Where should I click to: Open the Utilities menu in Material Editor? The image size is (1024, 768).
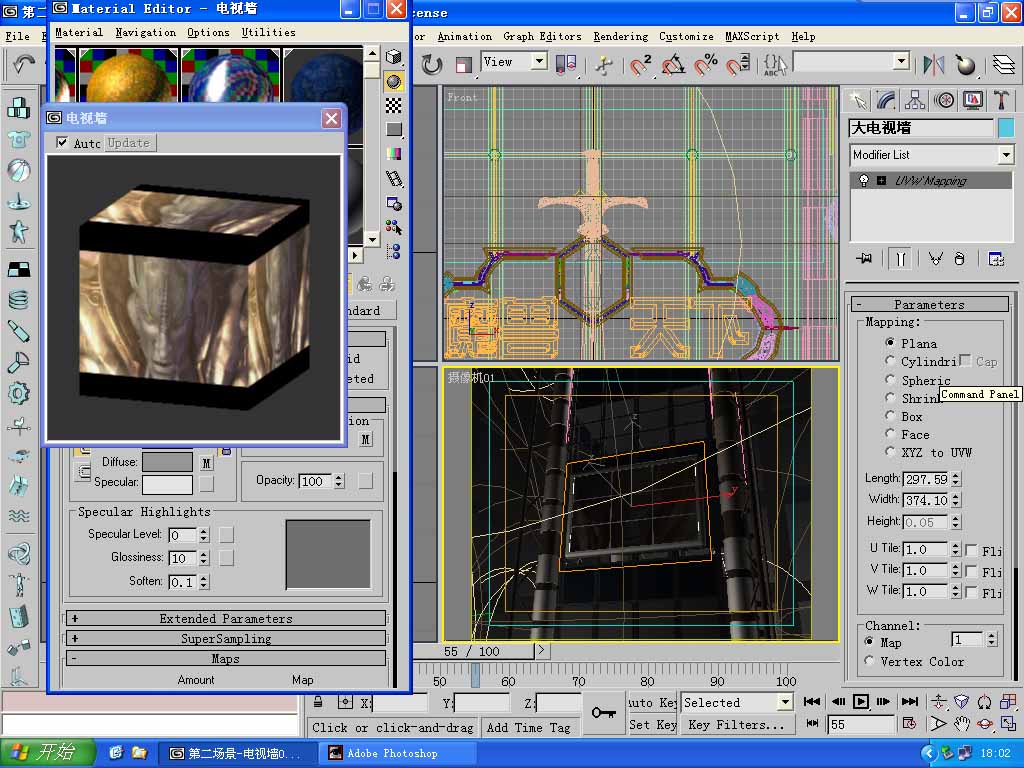268,33
